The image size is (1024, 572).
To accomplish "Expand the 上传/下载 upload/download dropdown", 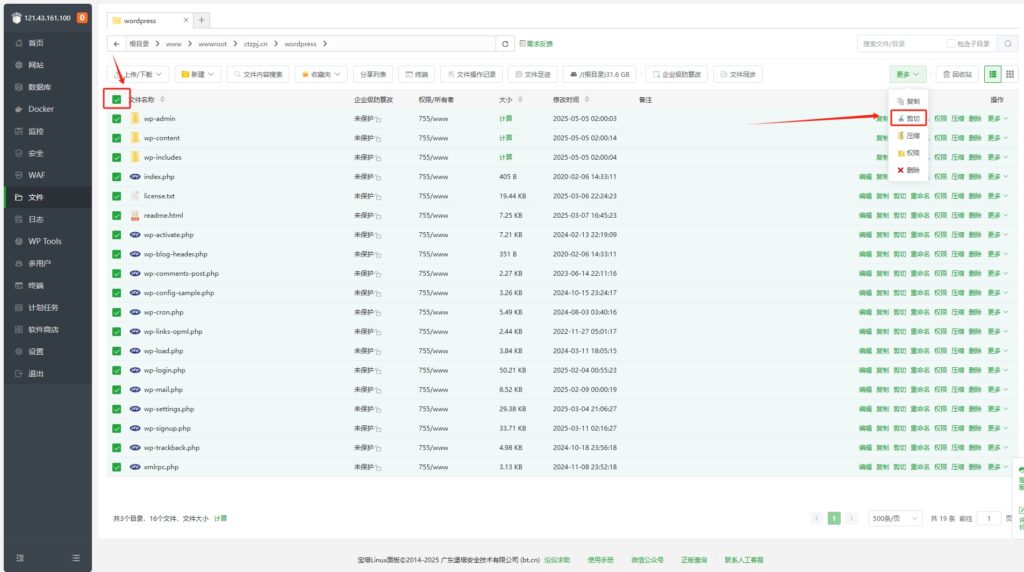I will (x=140, y=74).
